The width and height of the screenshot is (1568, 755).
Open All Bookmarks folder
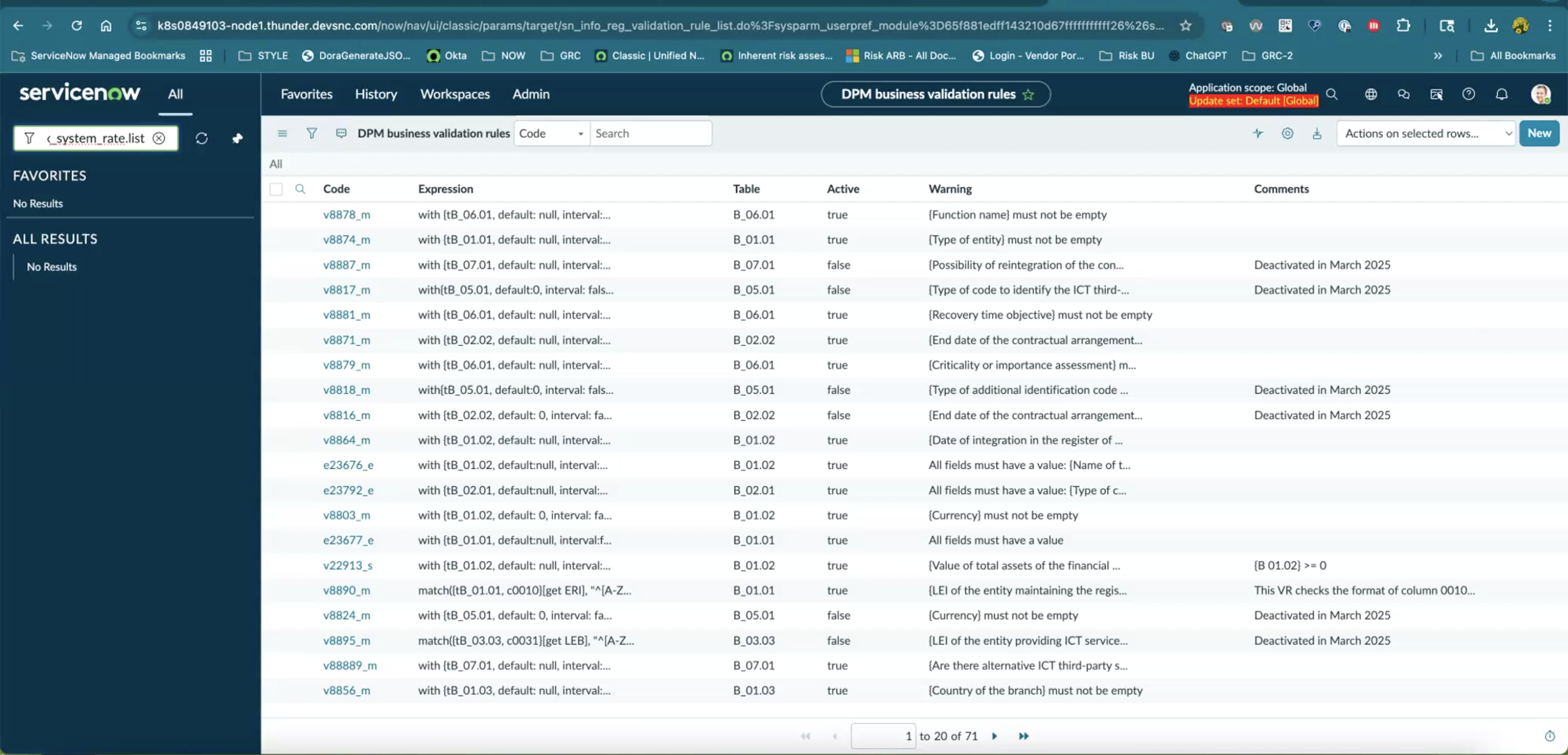tap(1513, 55)
